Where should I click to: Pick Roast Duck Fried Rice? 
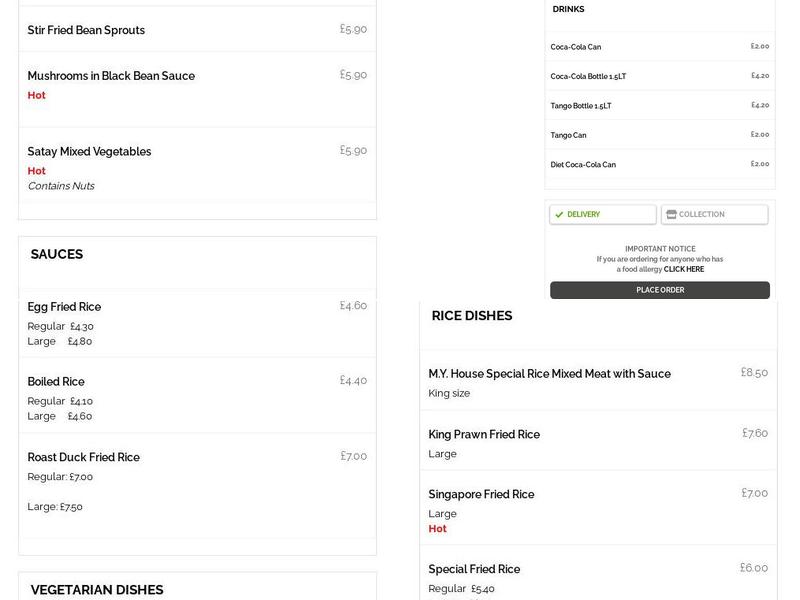[x=83, y=458]
